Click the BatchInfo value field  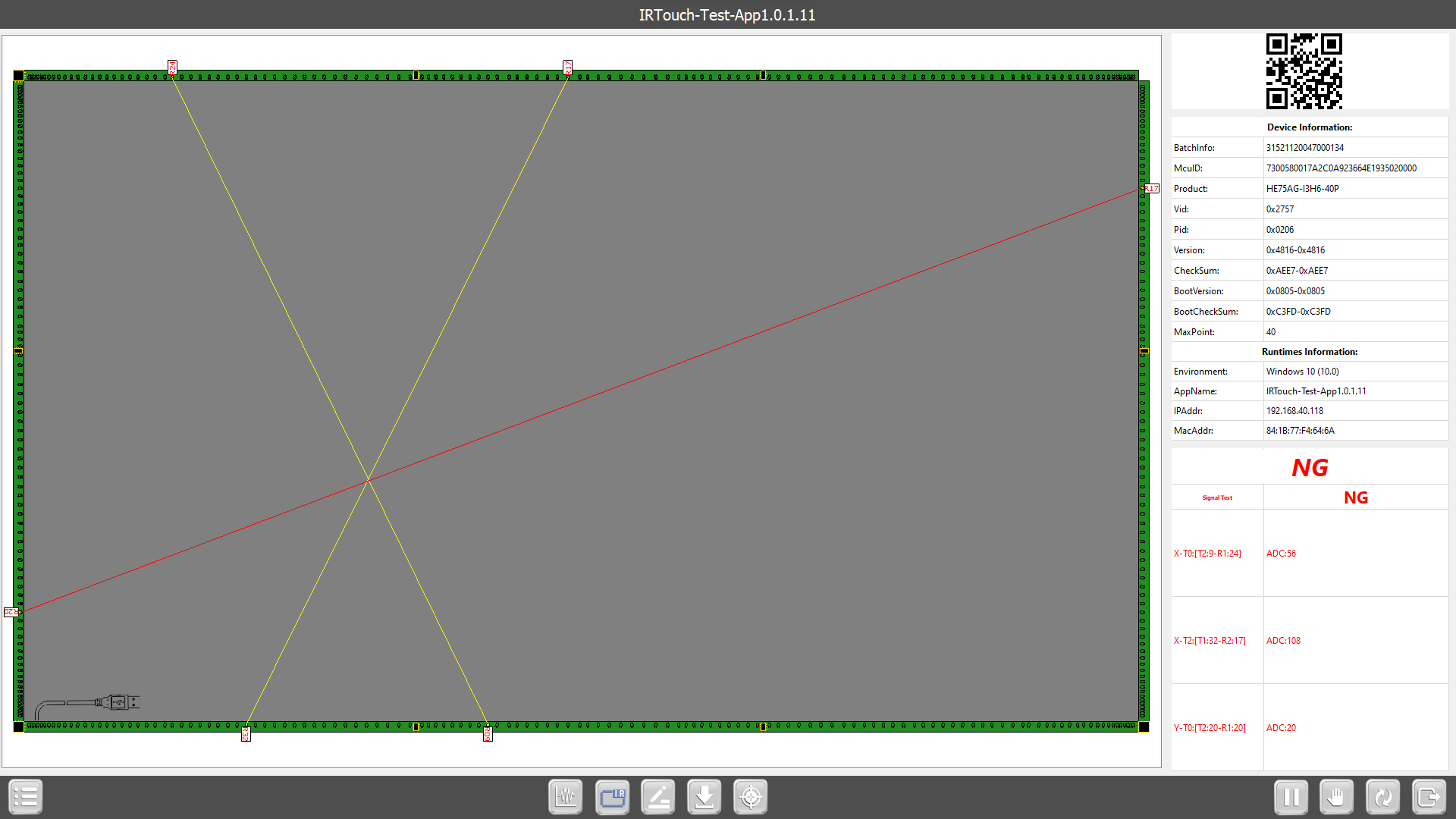pyautogui.click(x=1304, y=148)
